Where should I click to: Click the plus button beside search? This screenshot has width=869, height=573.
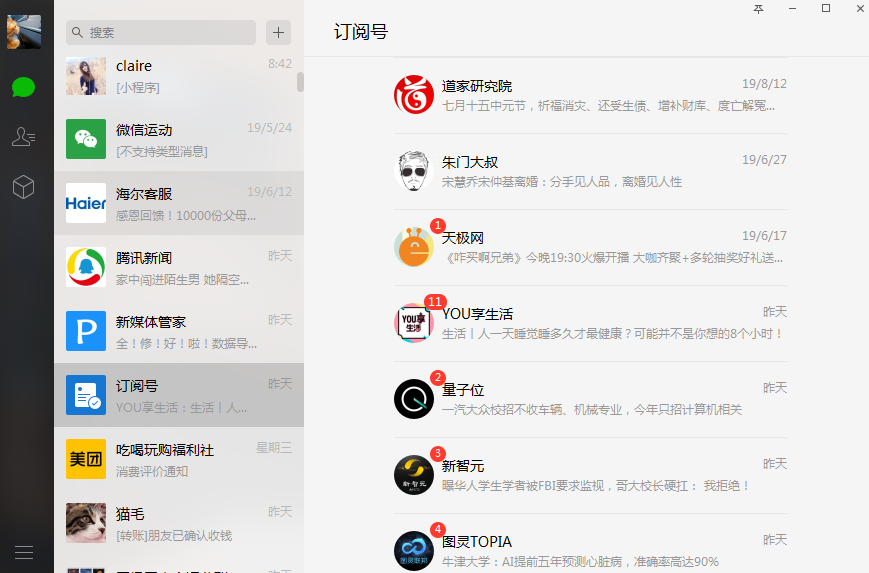pos(278,32)
